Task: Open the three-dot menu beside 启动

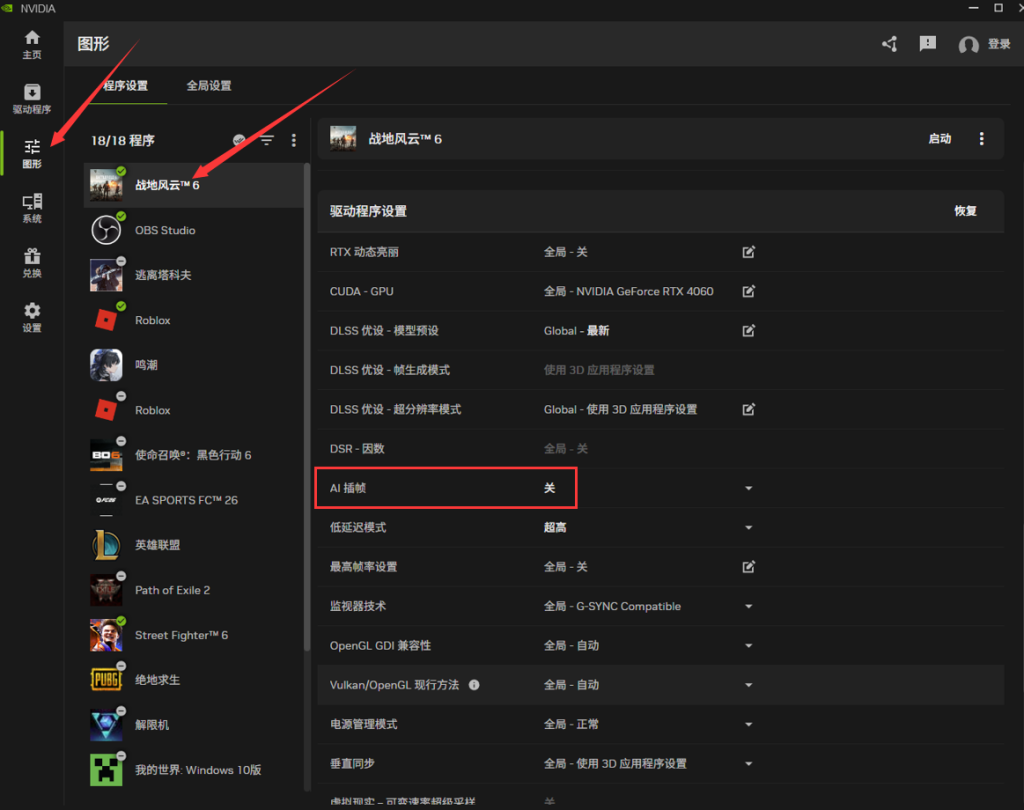Action: point(981,139)
